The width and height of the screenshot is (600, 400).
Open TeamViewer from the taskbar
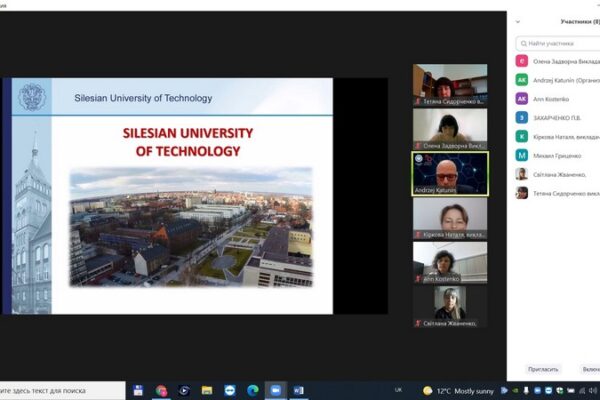point(230,390)
